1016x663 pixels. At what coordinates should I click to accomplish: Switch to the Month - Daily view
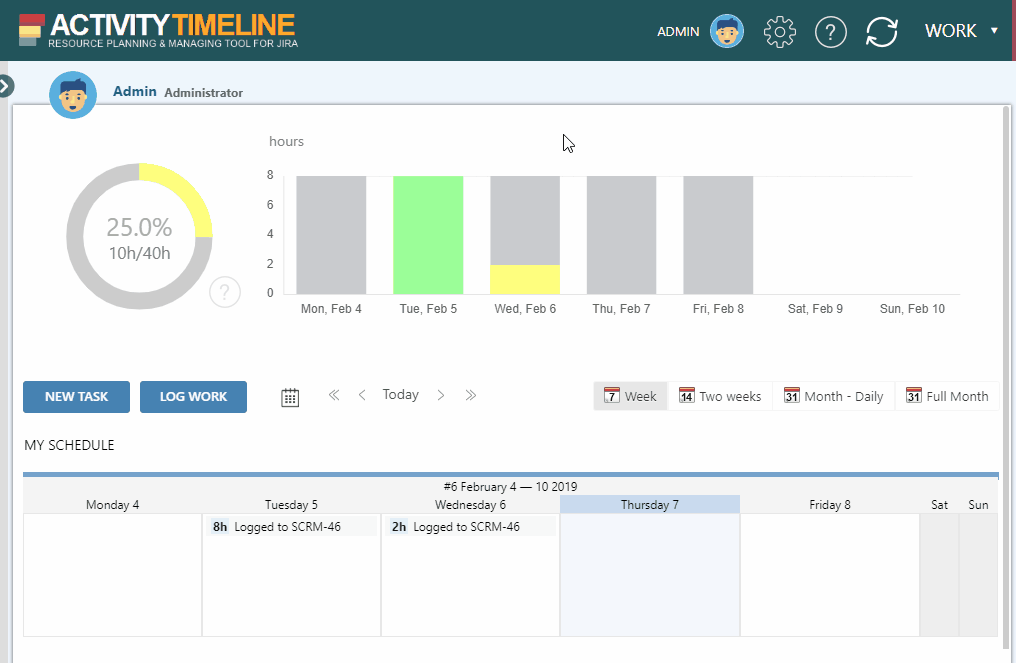pos(833,397)
